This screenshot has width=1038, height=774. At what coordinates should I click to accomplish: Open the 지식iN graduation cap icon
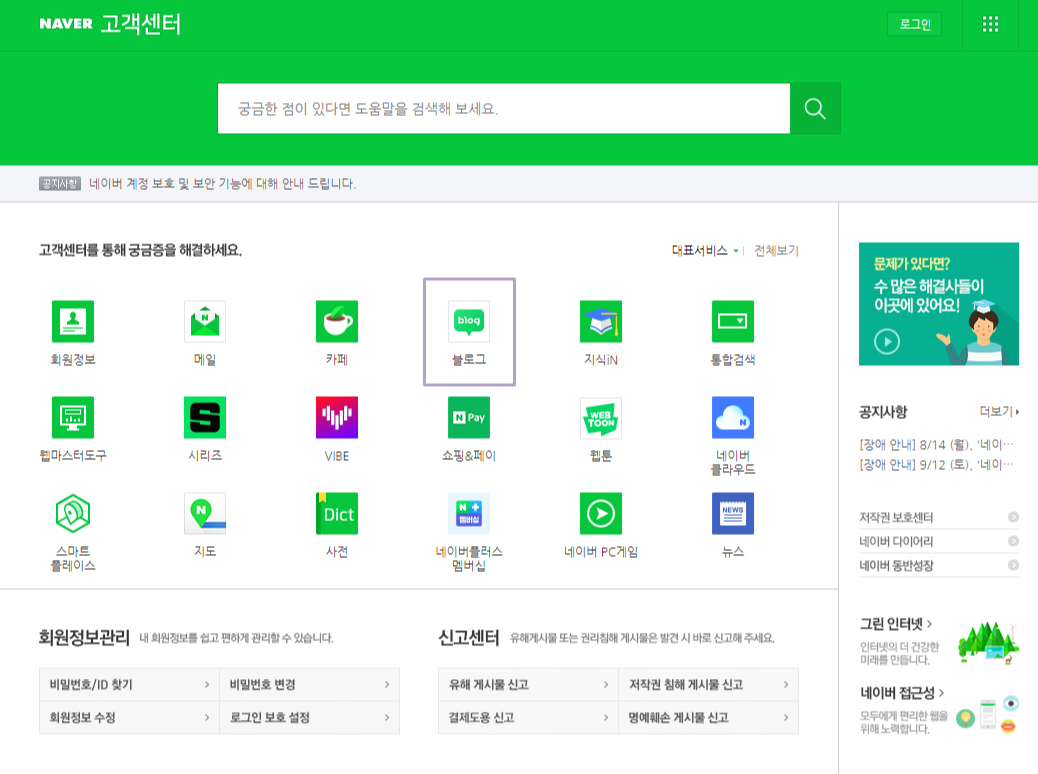pos(600,321)
